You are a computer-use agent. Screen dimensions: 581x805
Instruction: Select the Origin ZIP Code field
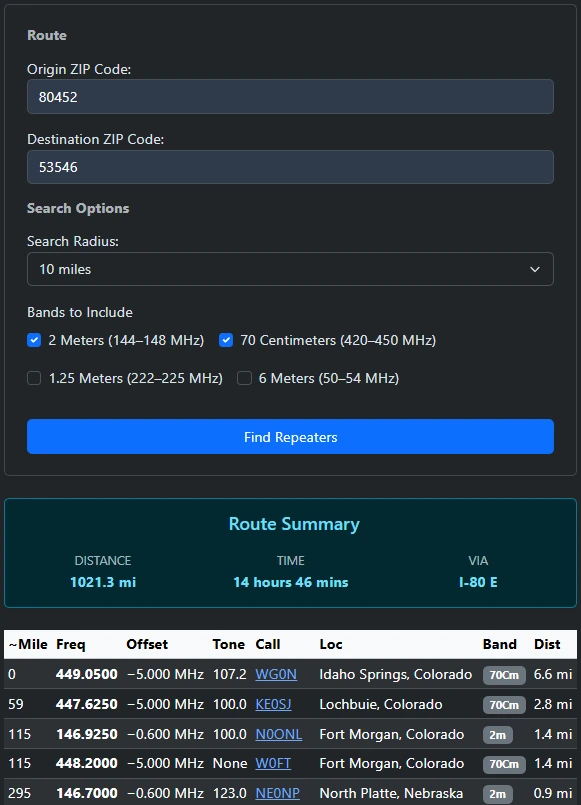290,96
